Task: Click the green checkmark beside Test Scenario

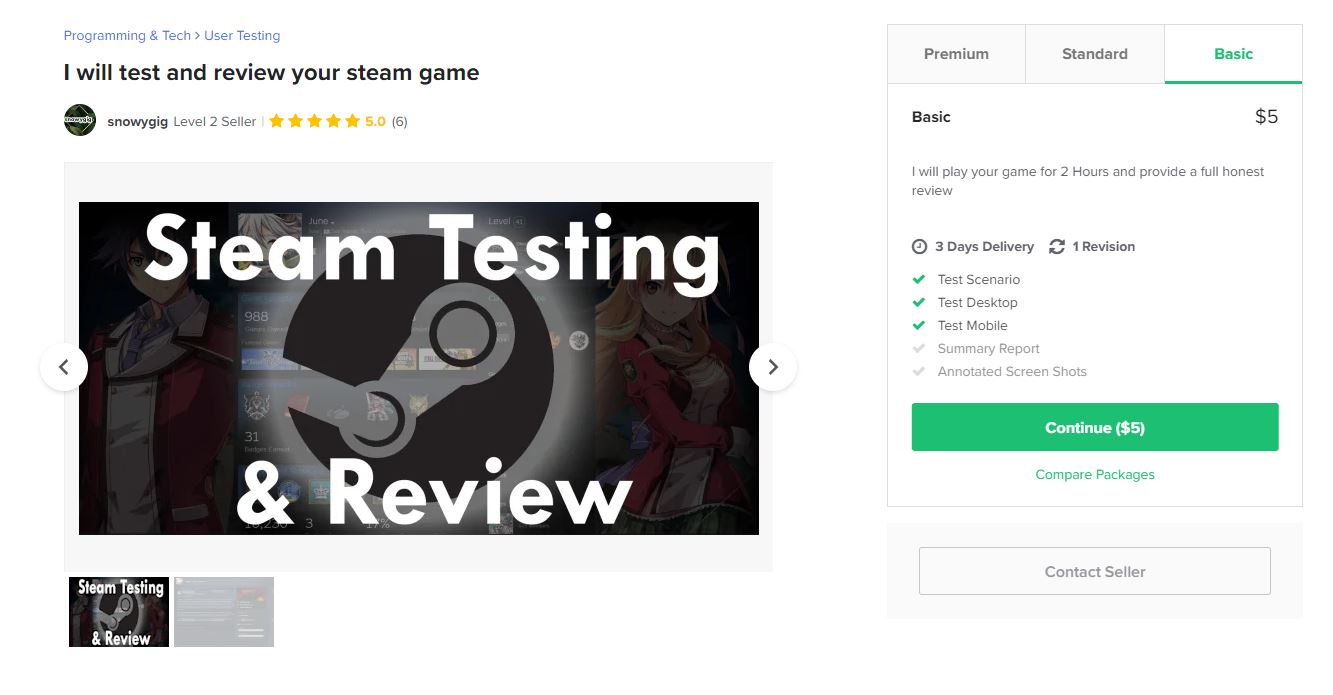Action: click(919, 279)
